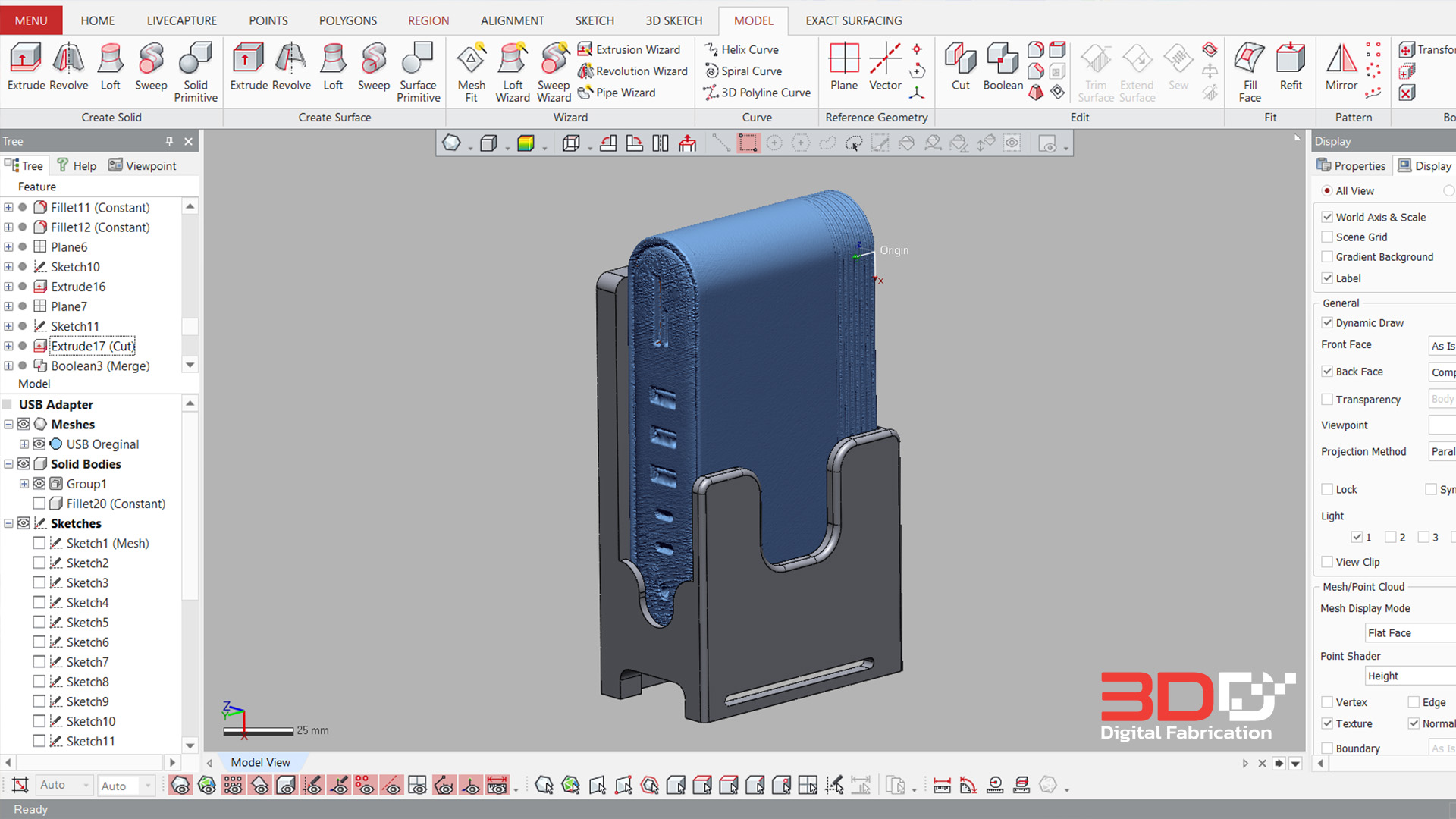Add a reference Vector
1456x819 pixels.
885,67
